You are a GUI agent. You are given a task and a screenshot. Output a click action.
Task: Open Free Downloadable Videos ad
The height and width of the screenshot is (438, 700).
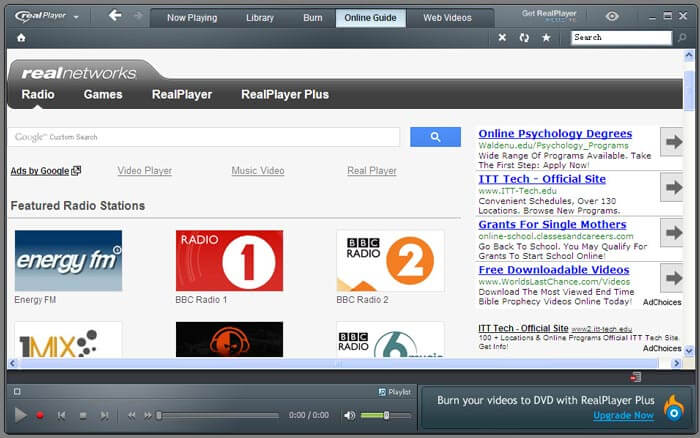pyautogui.click(x=554, y=270)
